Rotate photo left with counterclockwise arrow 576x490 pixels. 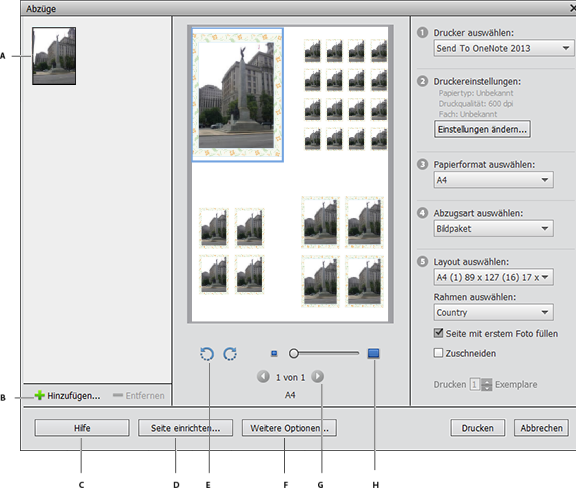(207, 354)
